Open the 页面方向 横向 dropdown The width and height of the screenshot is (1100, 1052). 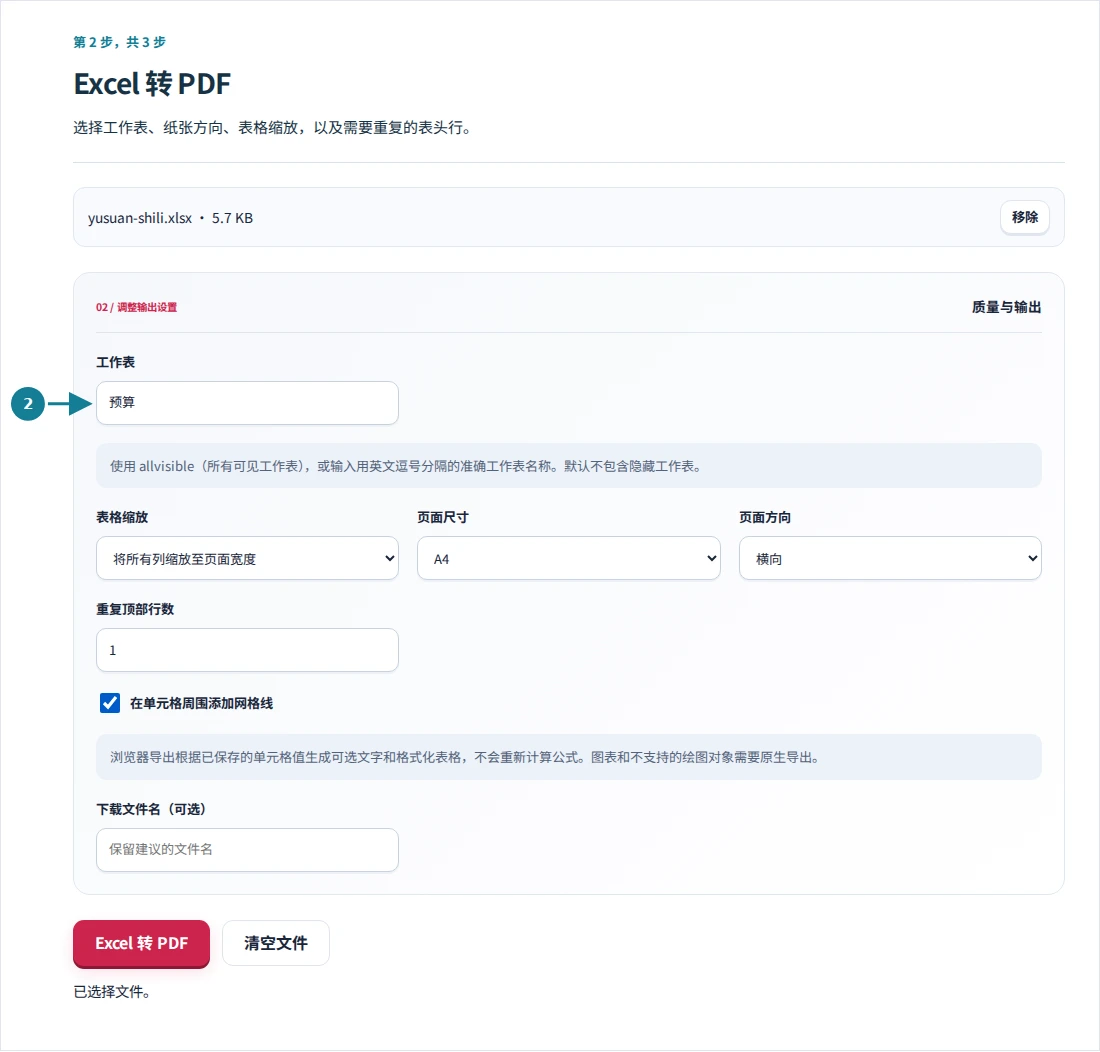tap(890, 558)
